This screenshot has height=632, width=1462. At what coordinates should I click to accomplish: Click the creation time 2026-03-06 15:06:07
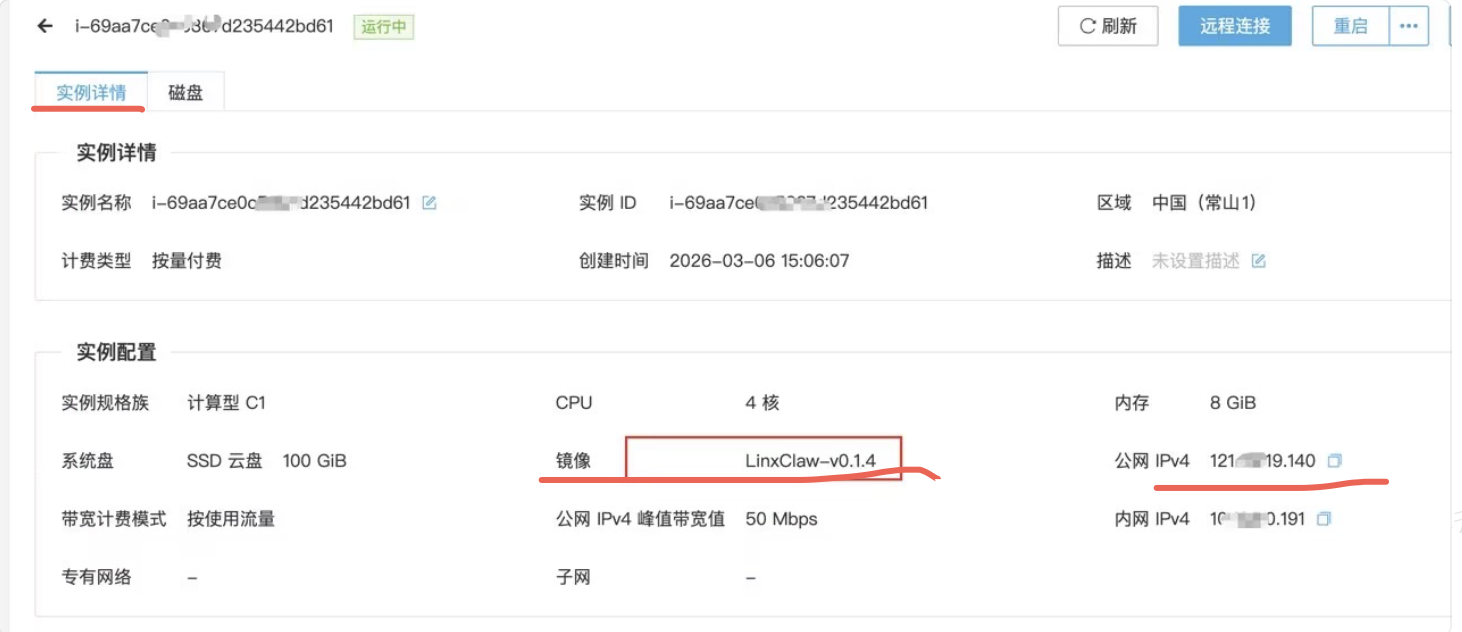click(759, 261)
